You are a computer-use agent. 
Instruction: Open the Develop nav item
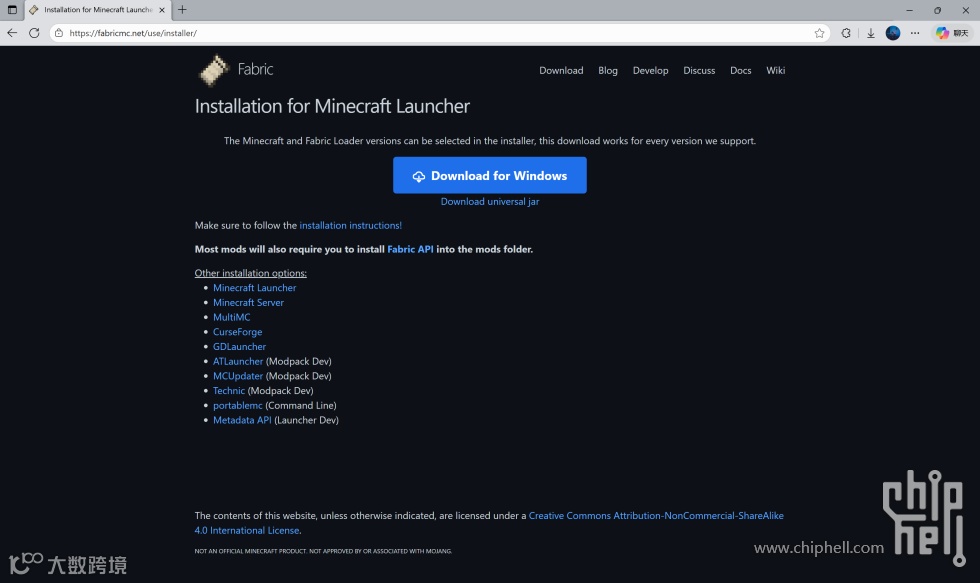pyautogui.click(x=650, y=71)
